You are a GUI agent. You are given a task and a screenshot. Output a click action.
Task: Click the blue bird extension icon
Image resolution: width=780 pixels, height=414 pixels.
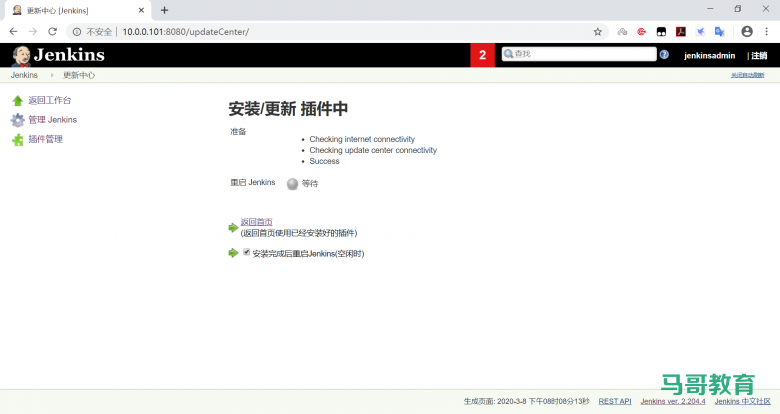(x=700, y=32)
